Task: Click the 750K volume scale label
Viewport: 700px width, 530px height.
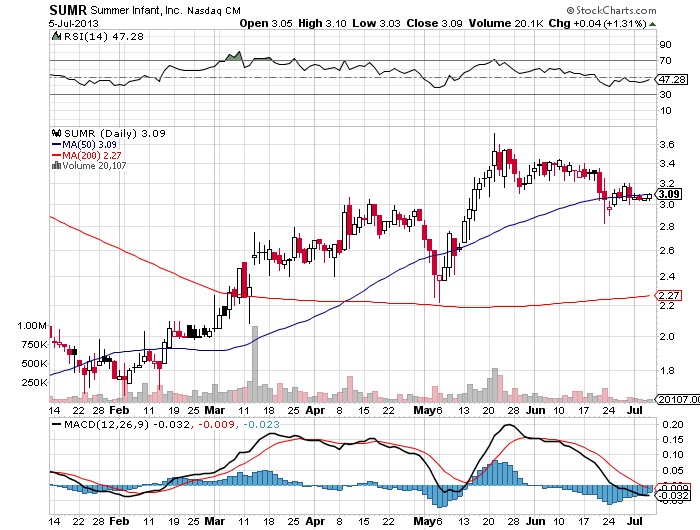Action: click(x=34, y=345)
